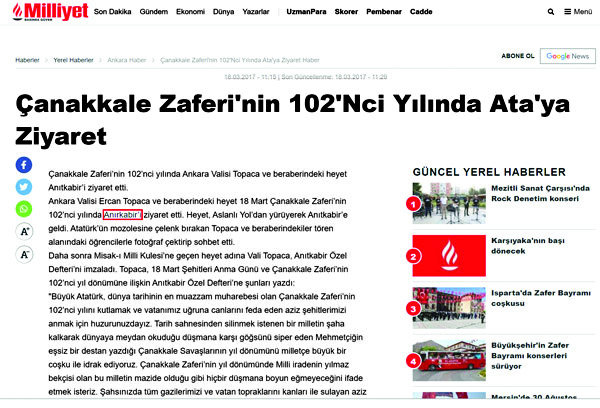Go to Gündem menu item
The image size is (600, 408).
[168, 11]
